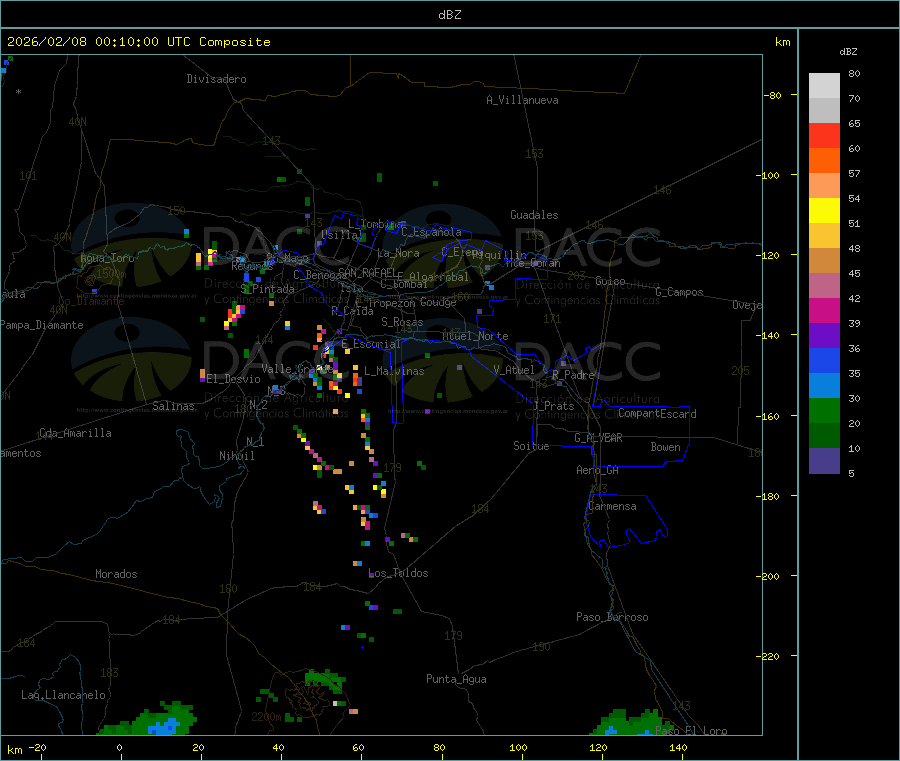This screenshot has height=761, width=900.
Task: Click the Cda_Amarilla label
Action: tap(75, 433)
